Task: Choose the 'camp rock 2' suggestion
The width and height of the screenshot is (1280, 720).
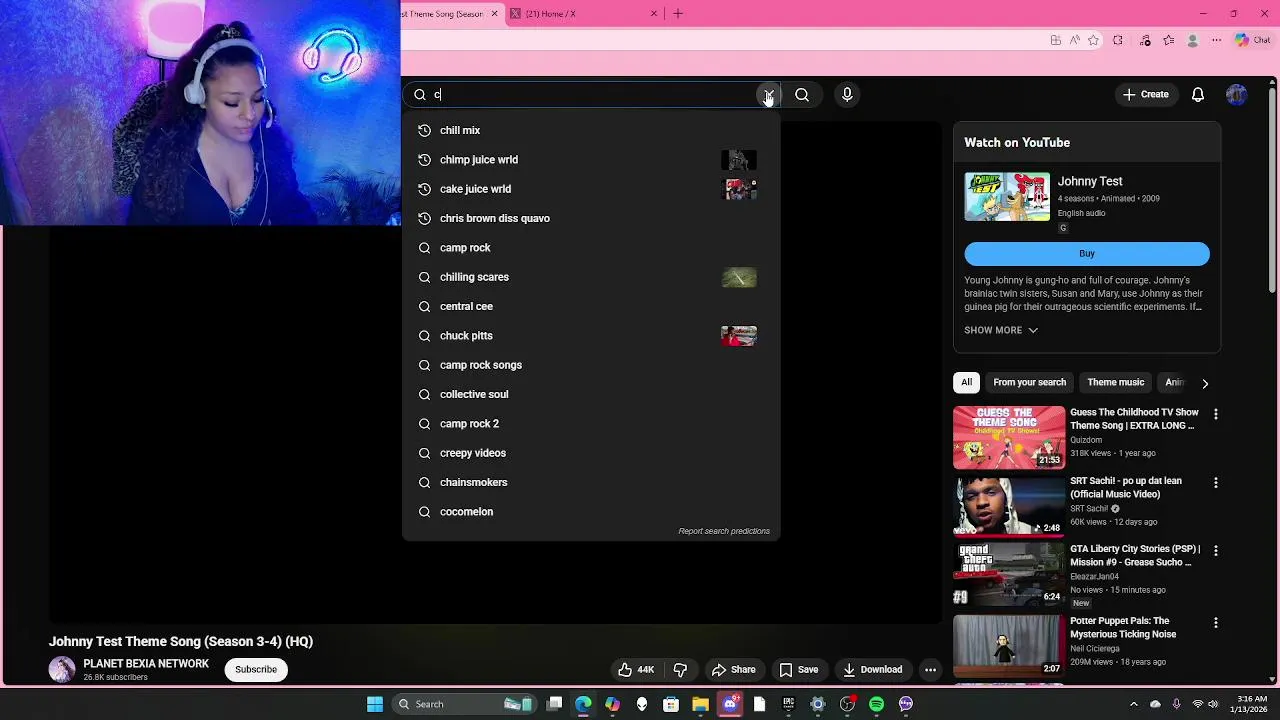Action: click(590, 424)
